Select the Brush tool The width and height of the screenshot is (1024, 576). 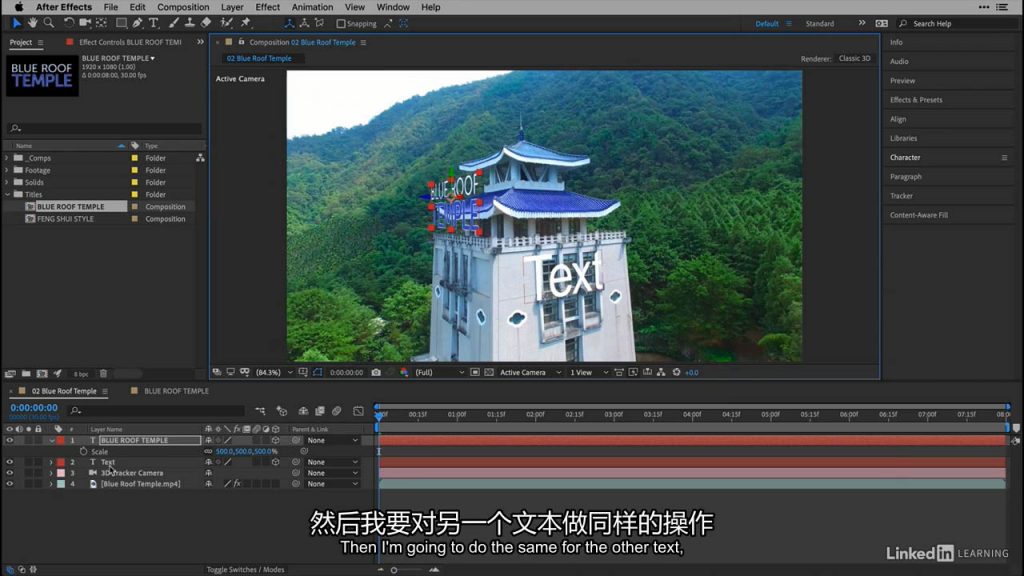click(174, 23)
